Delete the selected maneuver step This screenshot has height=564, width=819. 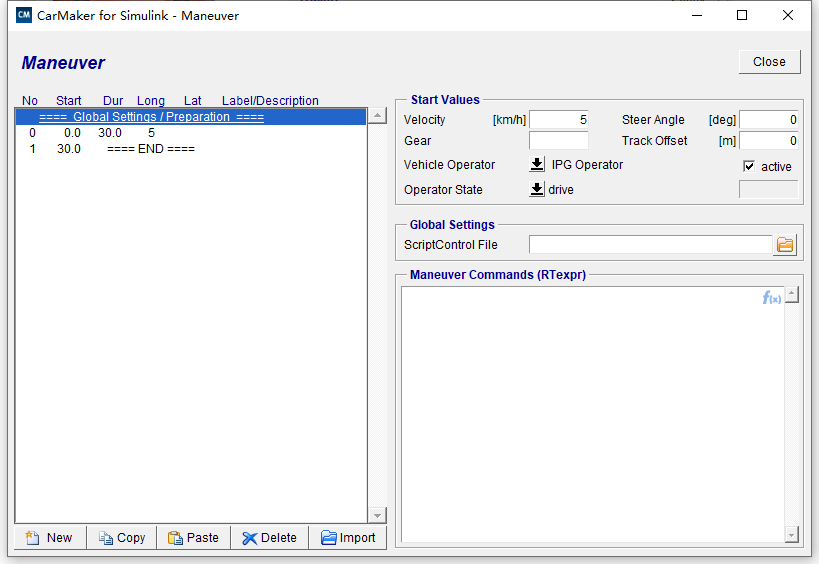click(x=270, y=537)
